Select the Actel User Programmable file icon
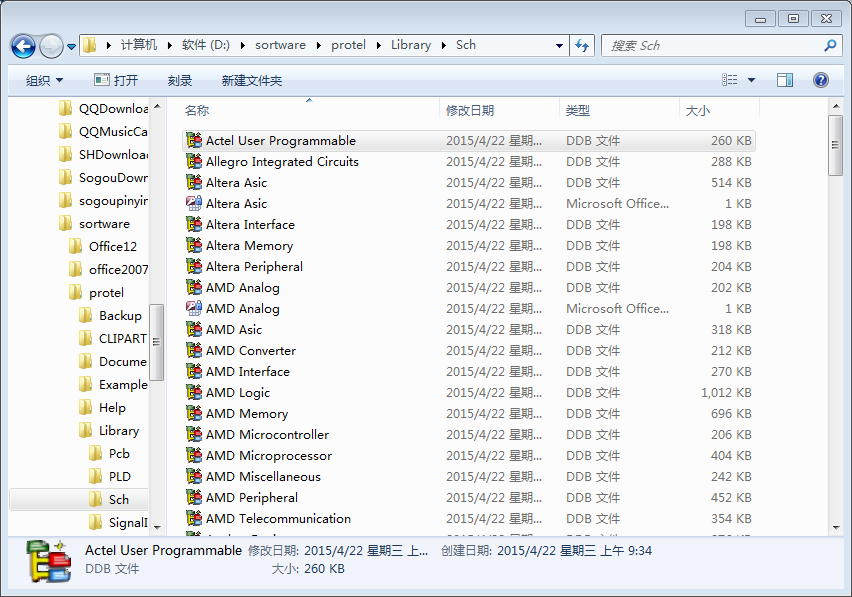 coord(194,141)
